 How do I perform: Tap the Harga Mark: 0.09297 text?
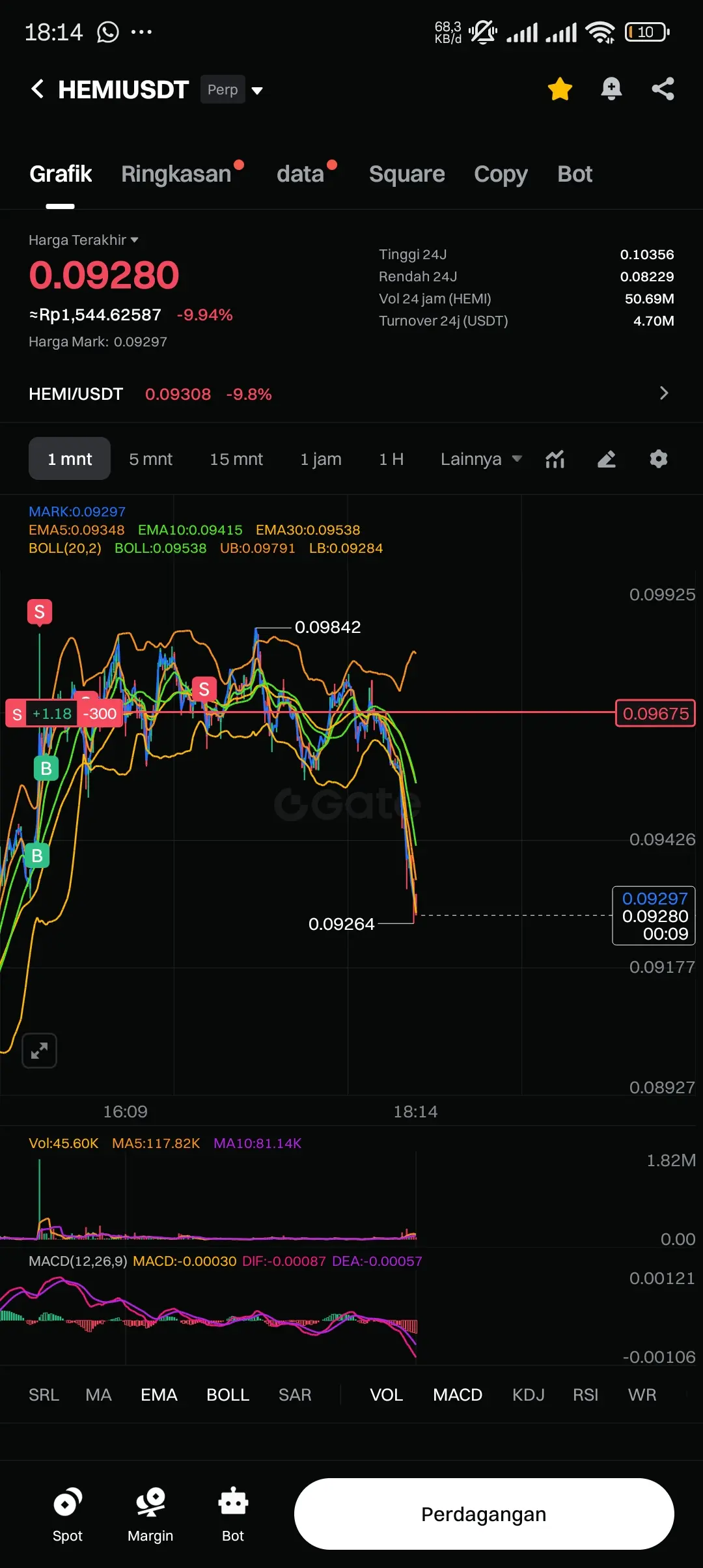click(x=98, y=342)
